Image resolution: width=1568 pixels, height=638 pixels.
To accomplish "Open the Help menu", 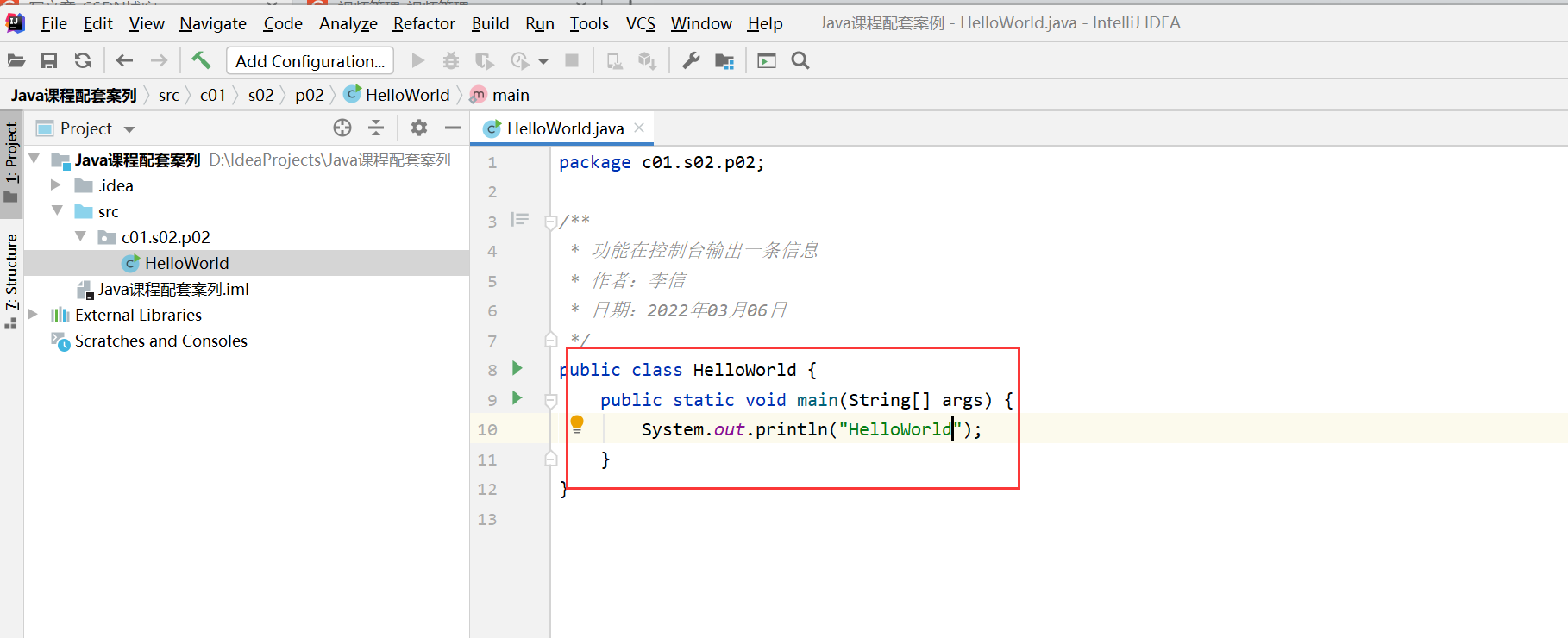I will pyautogui.click(x=765, y=23).
